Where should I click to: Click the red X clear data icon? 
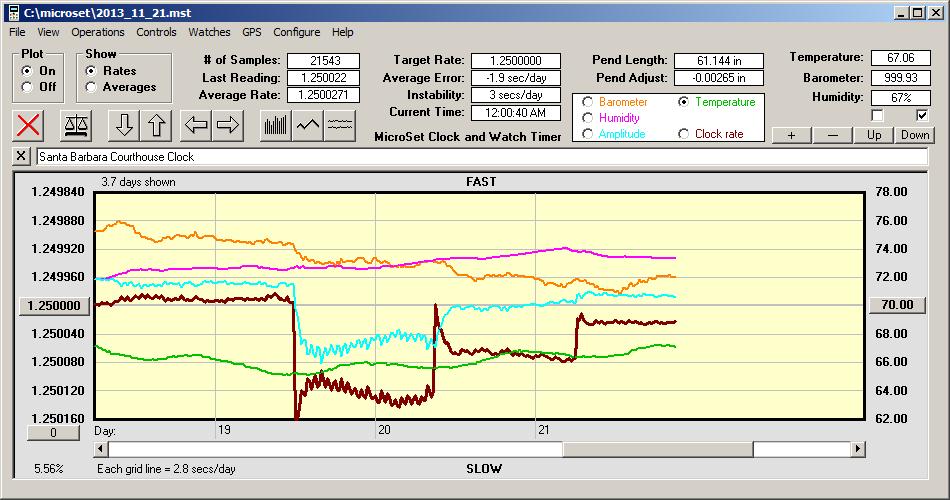pos(28,125)
